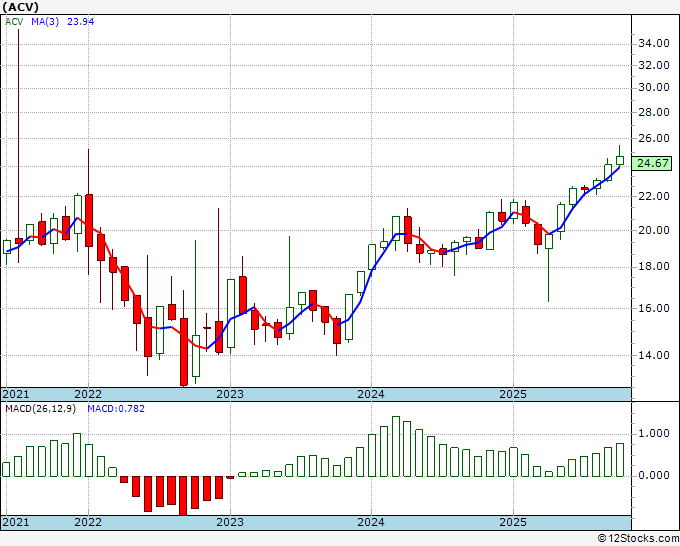Click 2024 on the MACD panel timeline

click(371, 522)
